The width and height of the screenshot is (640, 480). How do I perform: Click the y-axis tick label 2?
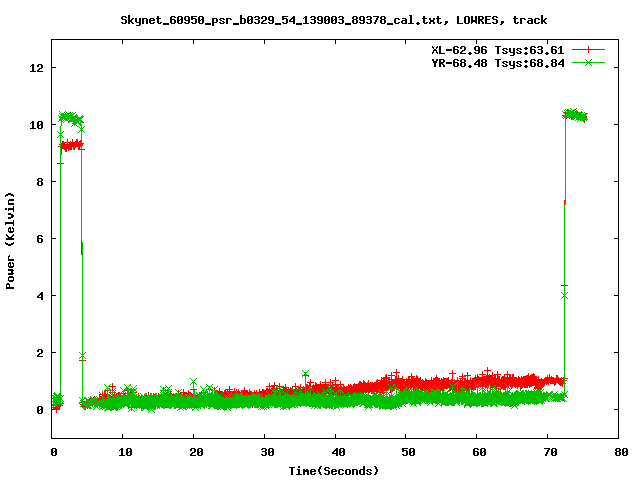[41, 353]
